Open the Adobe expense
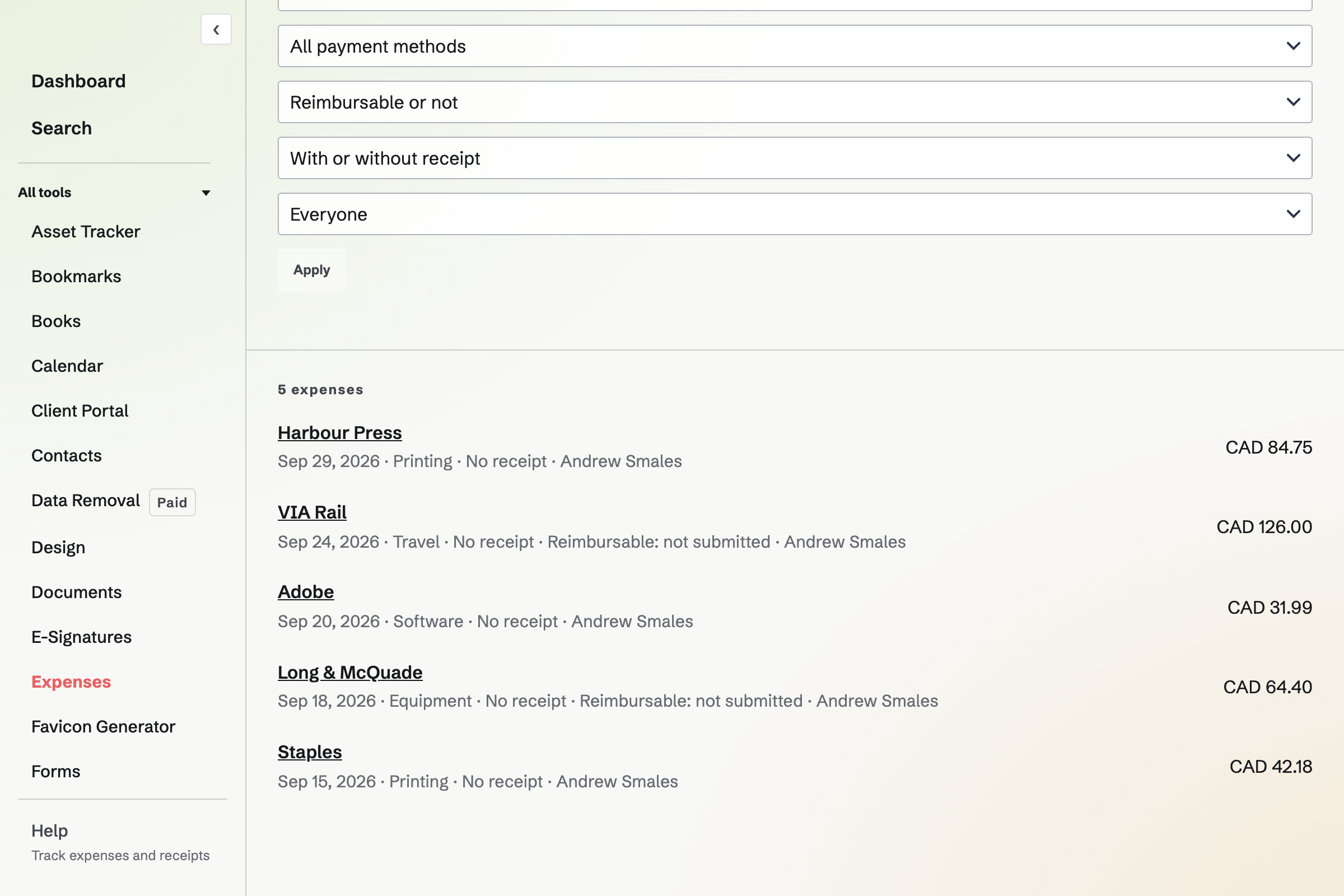The width and height of the screenshot is (1344, 896). [x=306, y=591]
